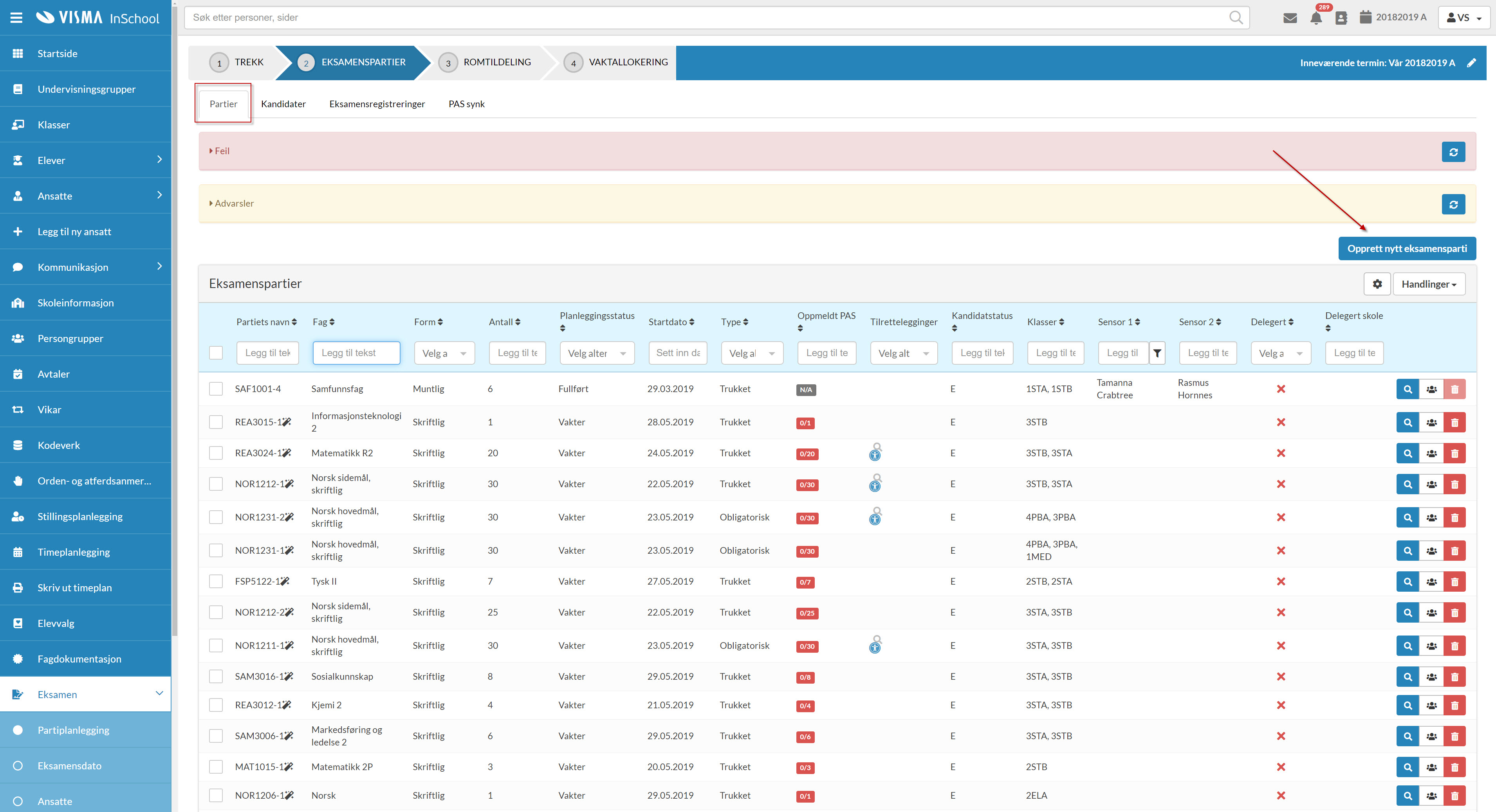The image size is (1496, 812).
Task: Edit current term with pencil icon
Action: tap(1471, 63)
